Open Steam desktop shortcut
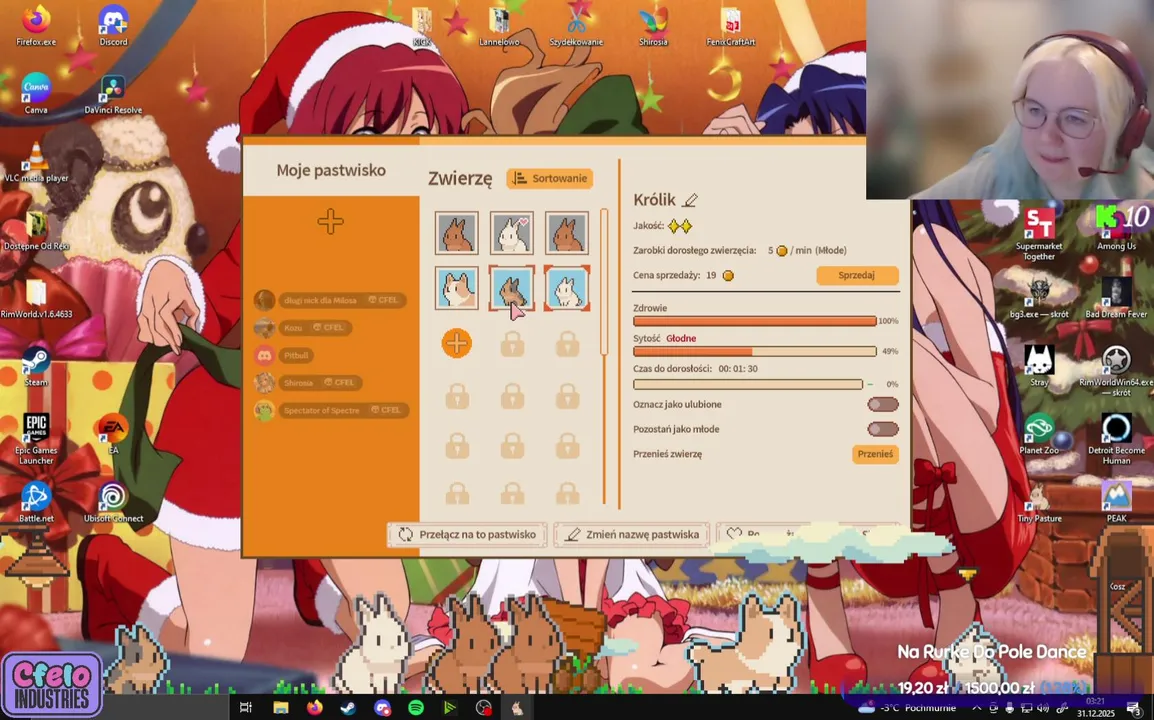 point(36,366)
